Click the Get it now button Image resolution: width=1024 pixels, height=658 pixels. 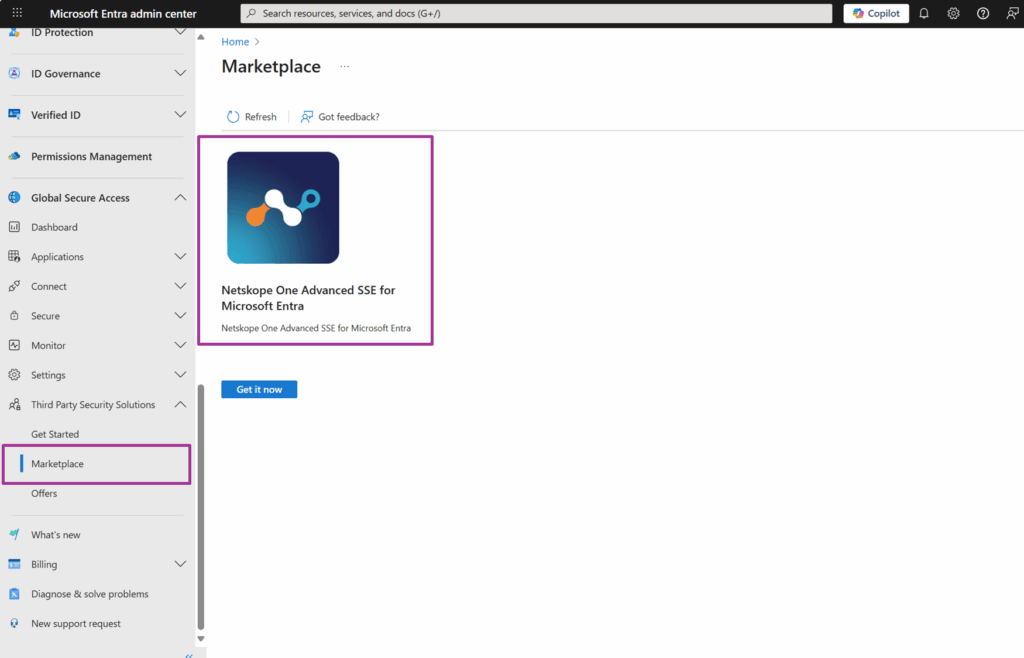point(259,389)
